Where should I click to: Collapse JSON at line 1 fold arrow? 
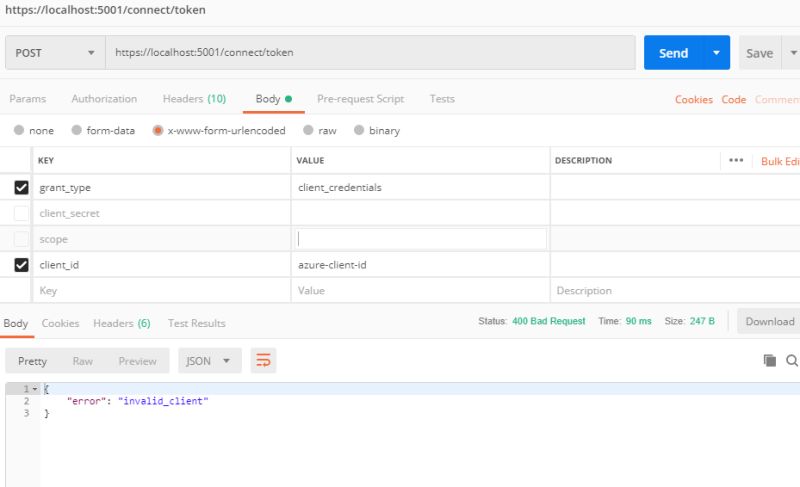[x=35, y=389]
